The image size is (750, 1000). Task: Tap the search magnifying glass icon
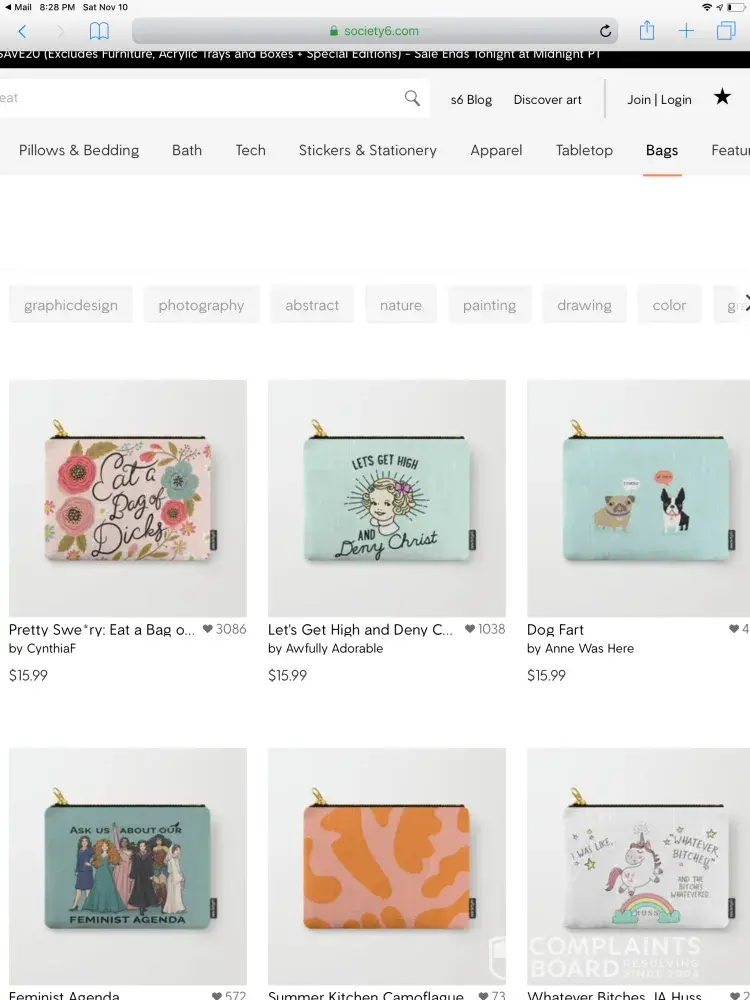[412, 98]
